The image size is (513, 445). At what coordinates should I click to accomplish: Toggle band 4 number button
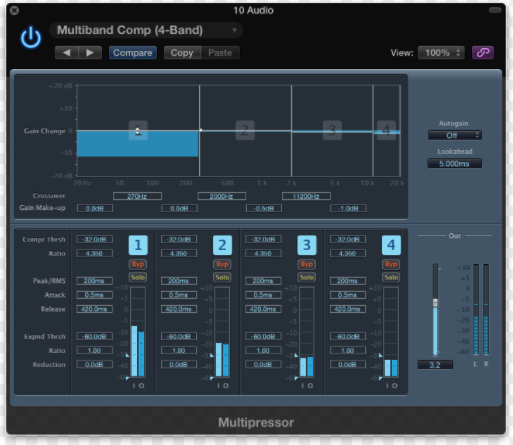point(391,245)
